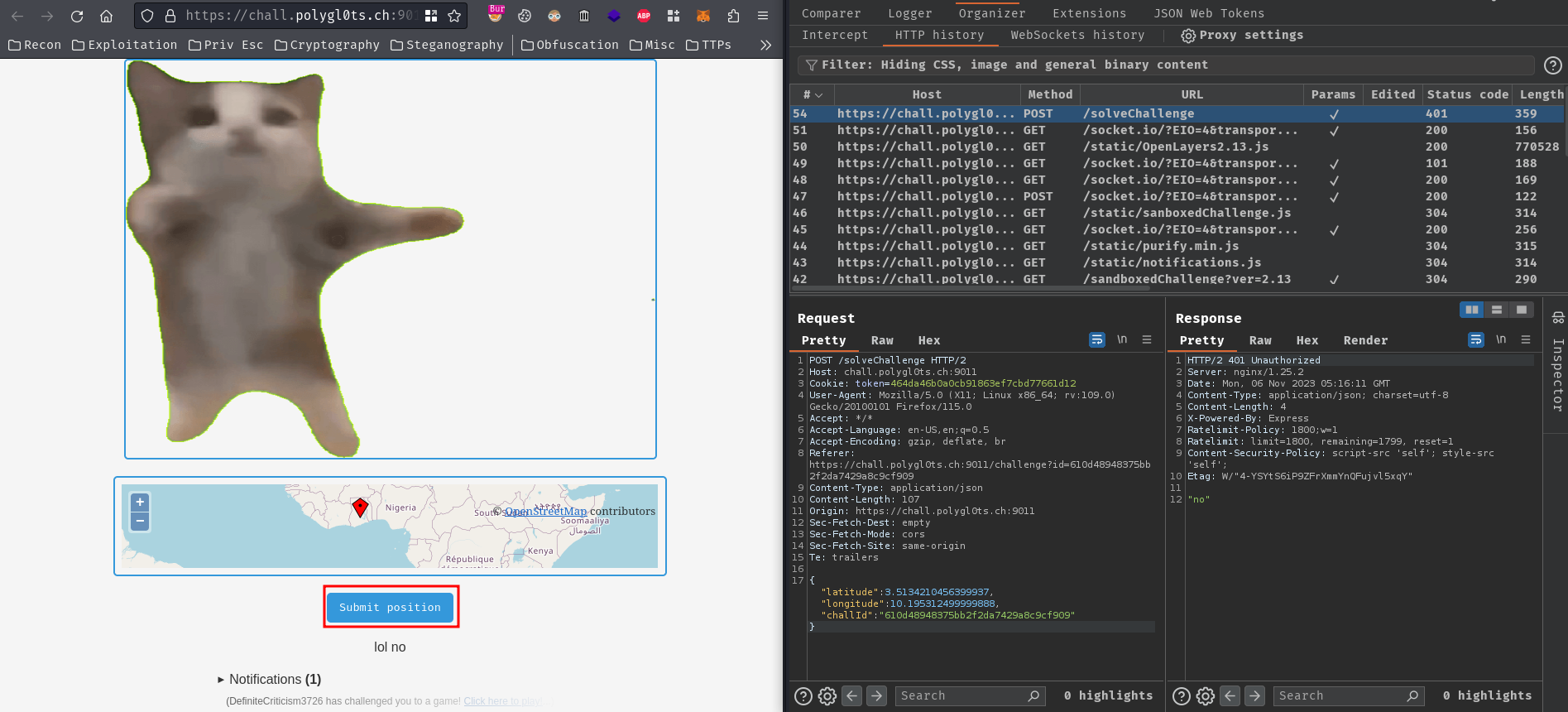Show site tracking protection shield info
The image size is (1568, 712).
pos(147,16)
